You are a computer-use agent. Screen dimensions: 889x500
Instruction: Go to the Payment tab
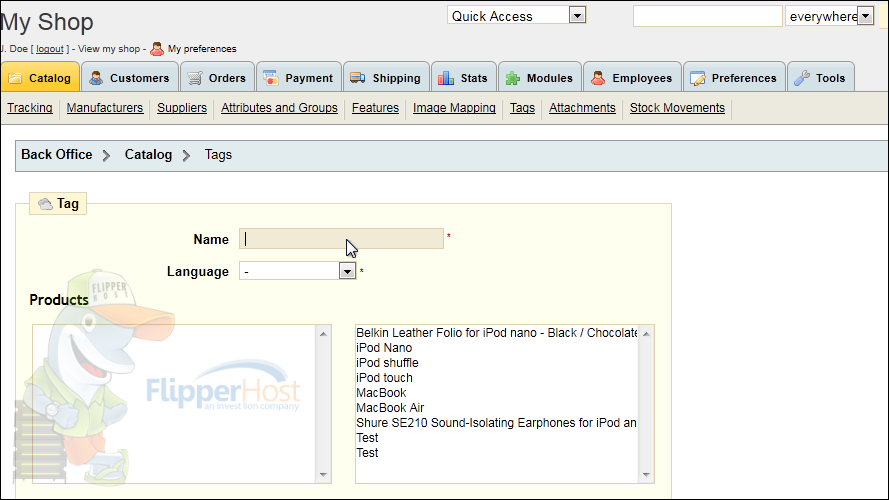299,78
